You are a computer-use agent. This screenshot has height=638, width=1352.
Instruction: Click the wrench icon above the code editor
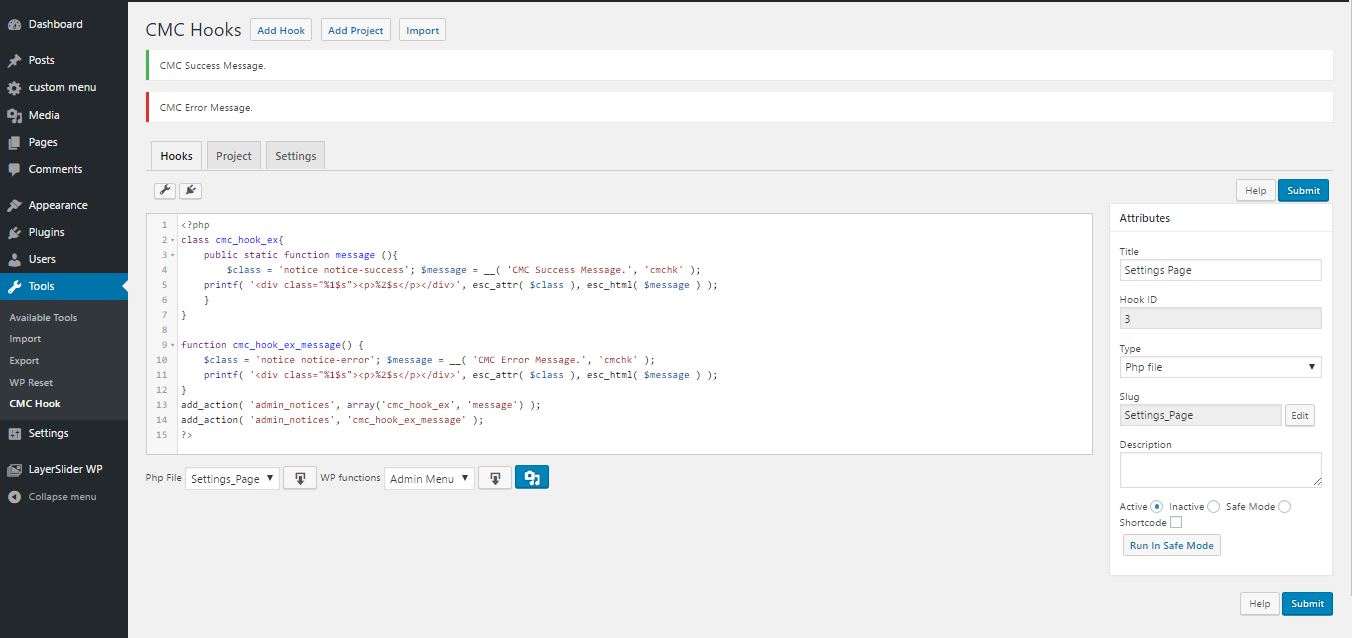165,190
